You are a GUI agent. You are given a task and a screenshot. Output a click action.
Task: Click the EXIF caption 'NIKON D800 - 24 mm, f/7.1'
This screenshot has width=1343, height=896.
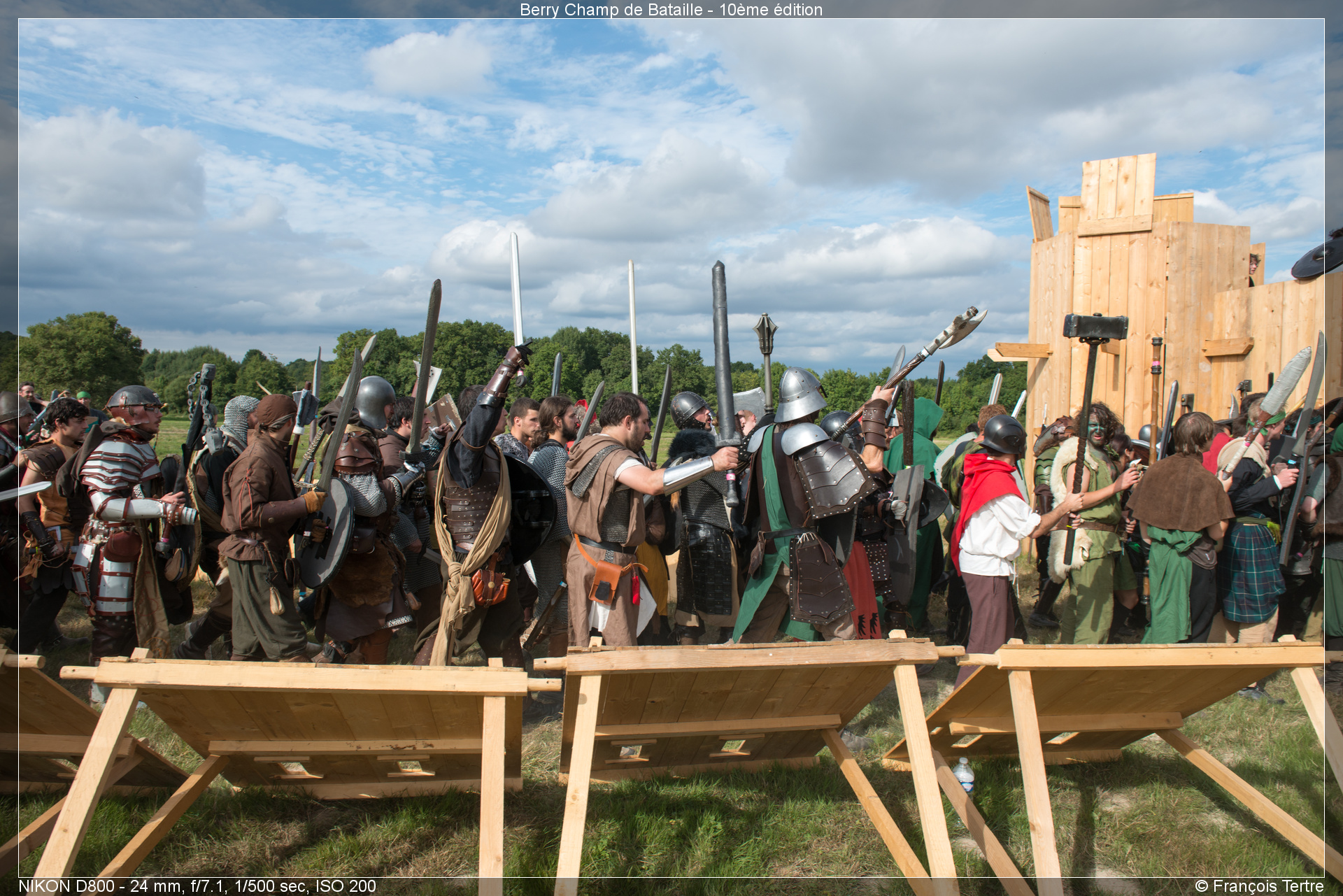coord(123,886)
